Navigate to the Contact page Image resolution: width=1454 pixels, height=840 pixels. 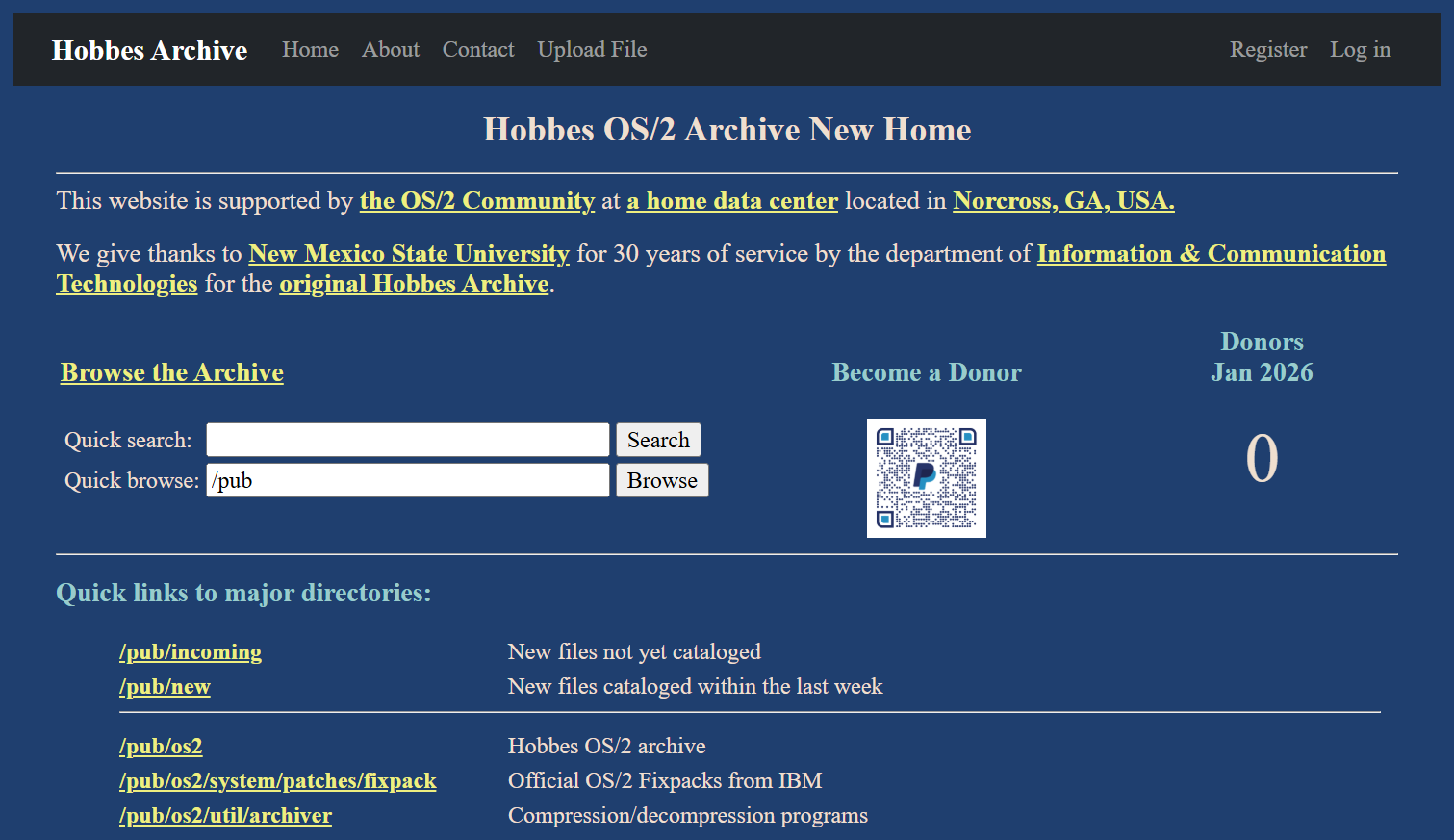click(478, 50)
